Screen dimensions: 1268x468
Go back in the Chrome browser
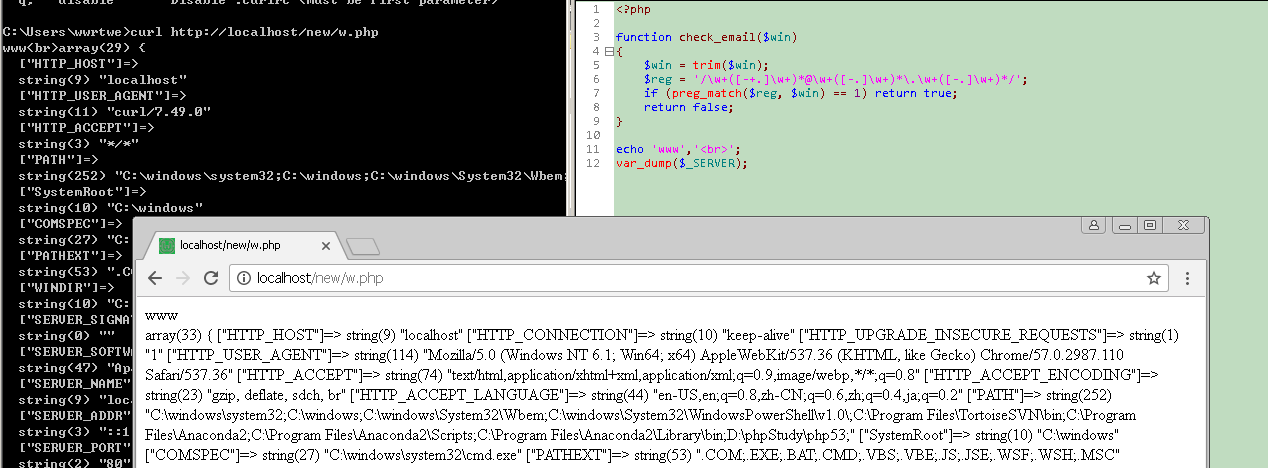[x=155, y=278]
